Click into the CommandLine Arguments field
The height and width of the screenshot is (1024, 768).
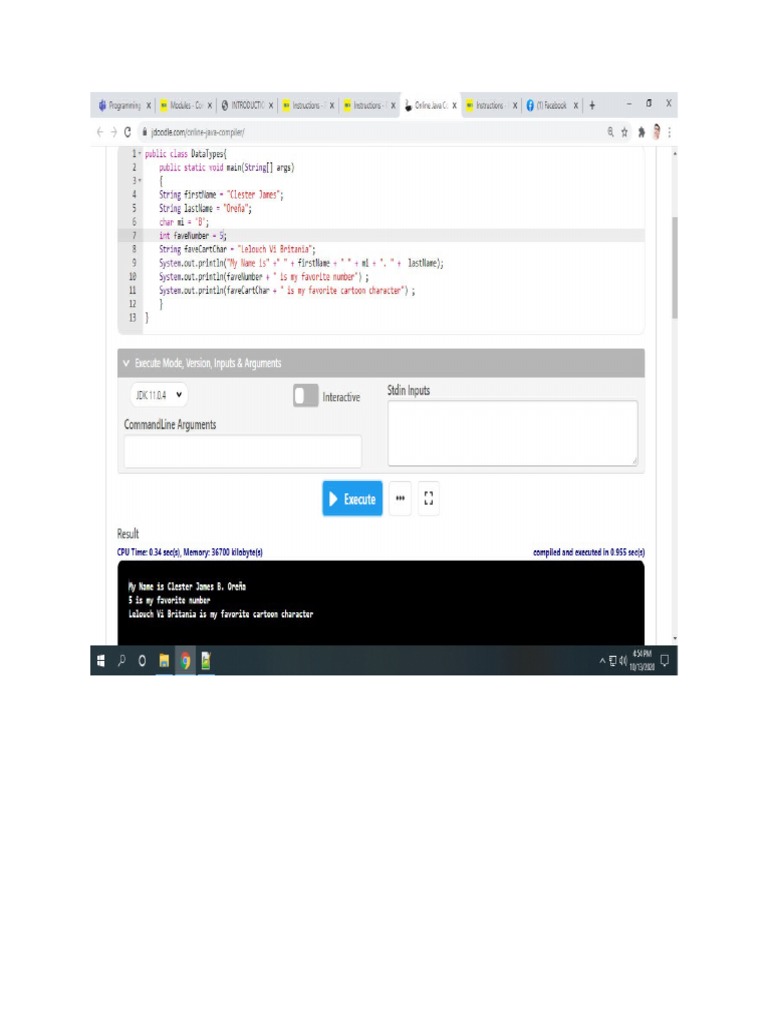tap(242, 451)
